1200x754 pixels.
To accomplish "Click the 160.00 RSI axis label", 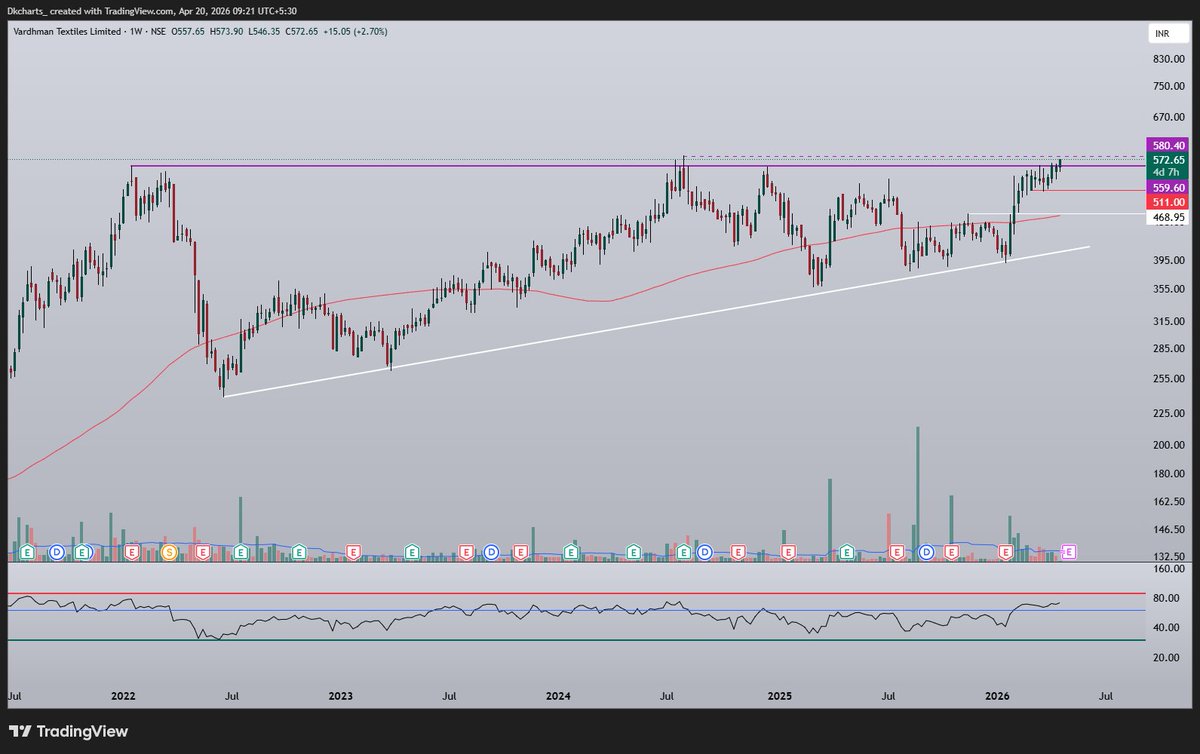I will [1169, 569].
